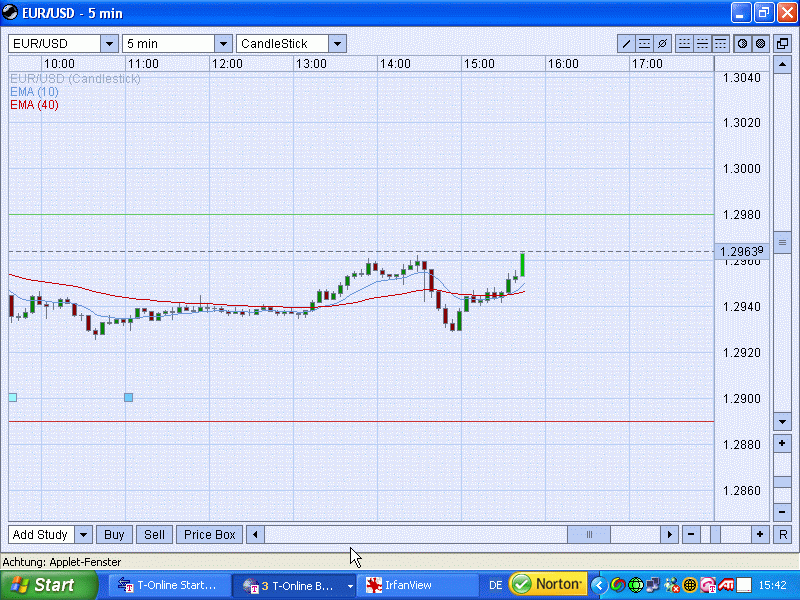Detach chart with overlapping windows icon
This screenshot has width=800, height=600.
point(783,44)
